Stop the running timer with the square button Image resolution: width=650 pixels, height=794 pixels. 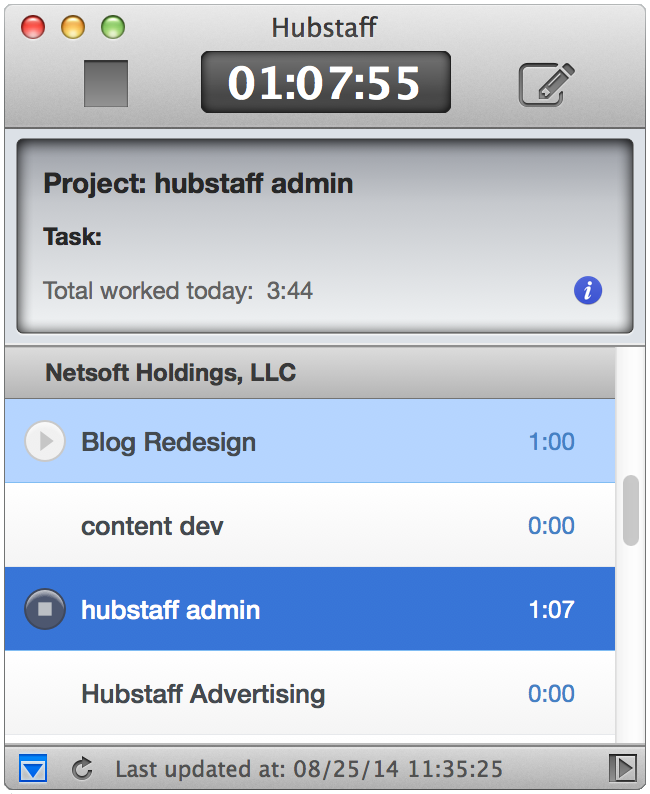click(106, 84)
